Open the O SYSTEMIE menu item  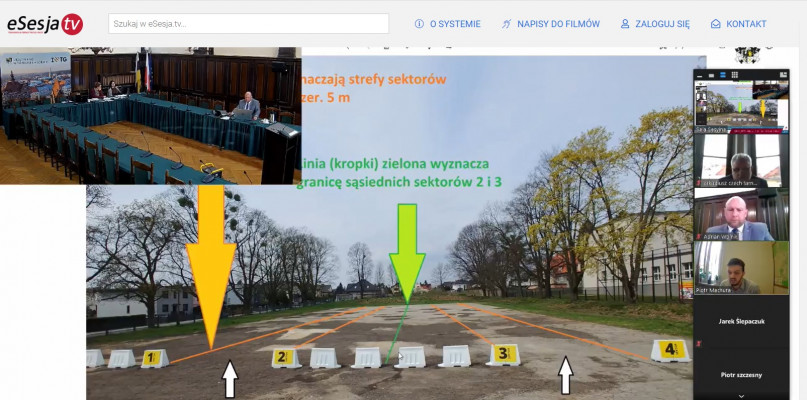455,24
